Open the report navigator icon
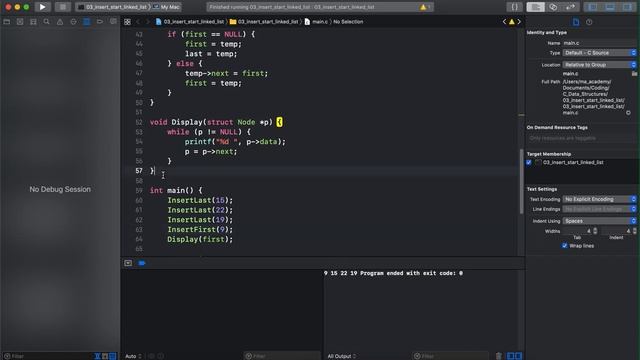This screenshot has width=640, height=360. click(113, 22)
